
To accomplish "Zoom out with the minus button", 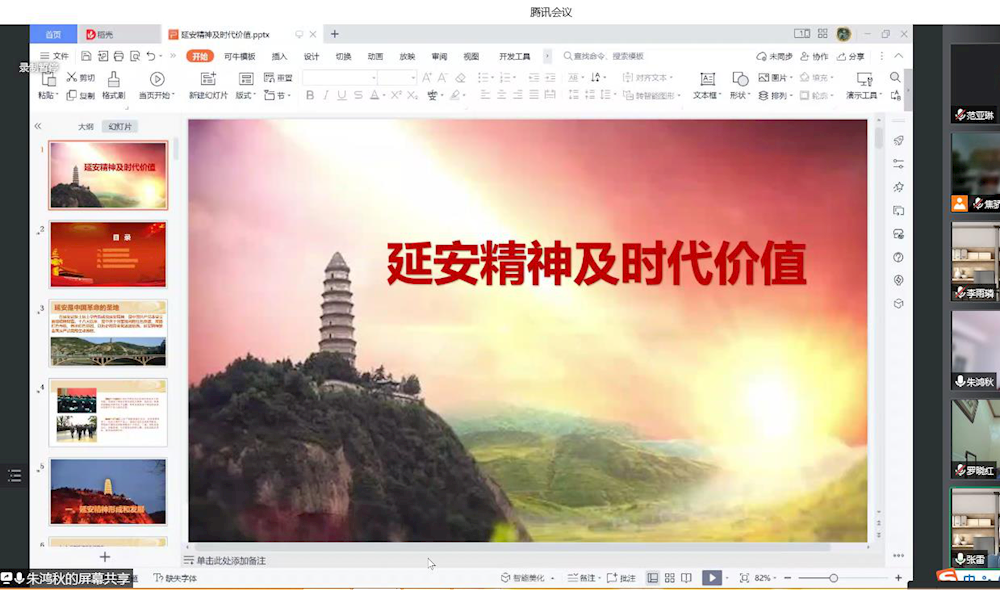I will 788,578.
